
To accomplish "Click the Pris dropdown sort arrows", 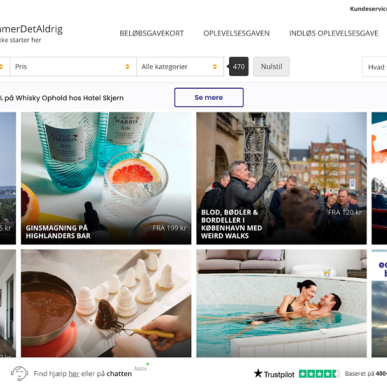I will (127, 67).
